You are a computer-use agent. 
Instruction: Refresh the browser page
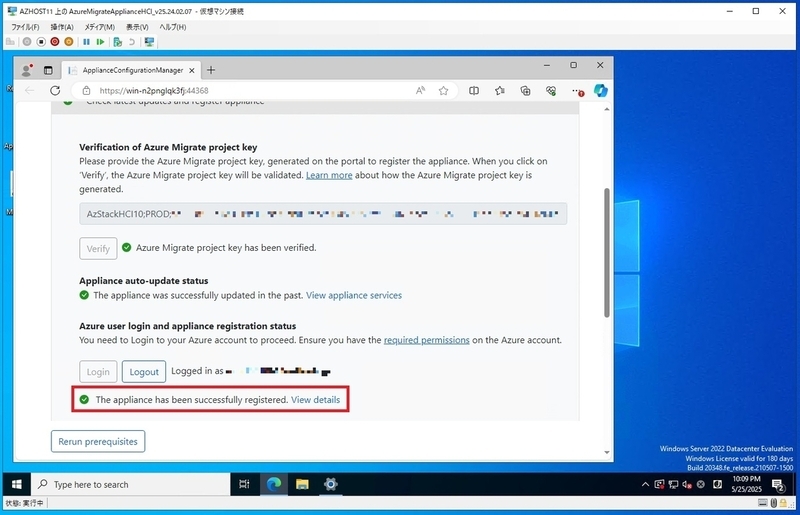[x=55, y=91]
